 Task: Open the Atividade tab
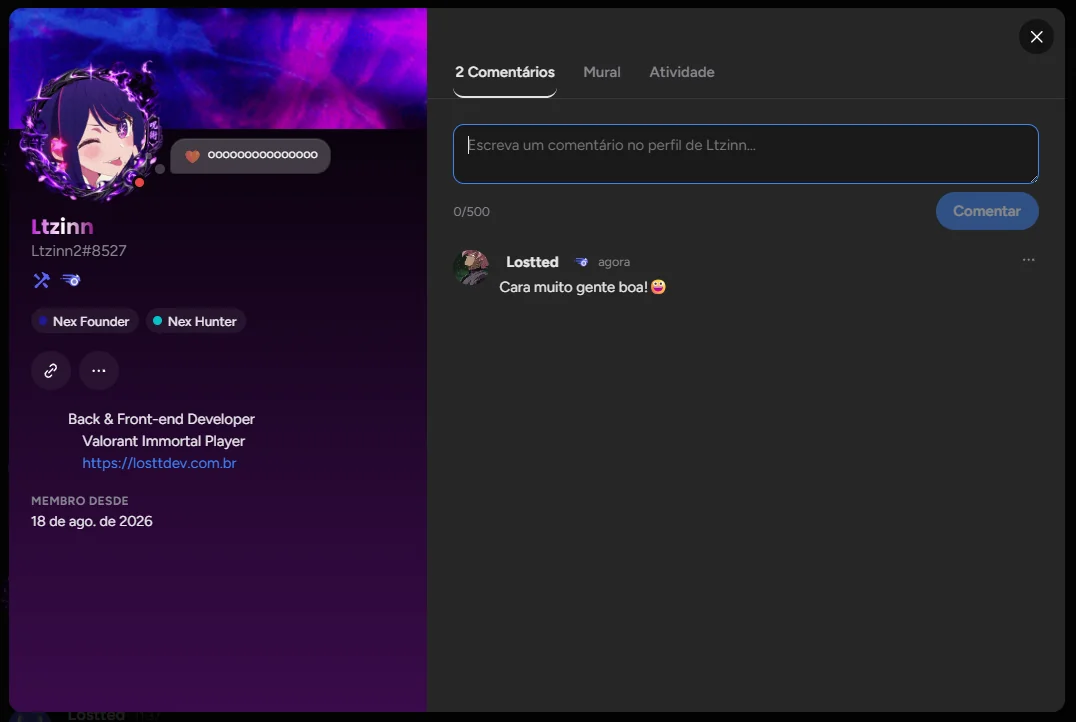pos(681,72)
